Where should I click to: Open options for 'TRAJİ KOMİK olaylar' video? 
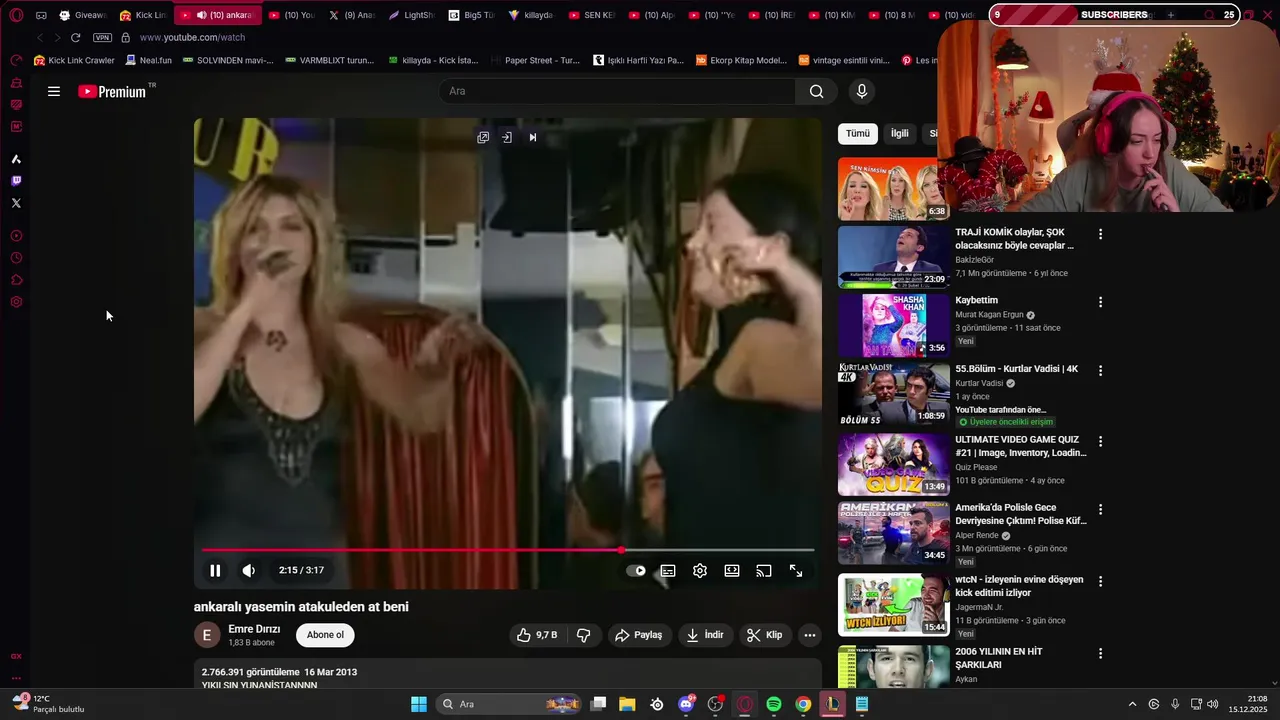coord(1100,234)
